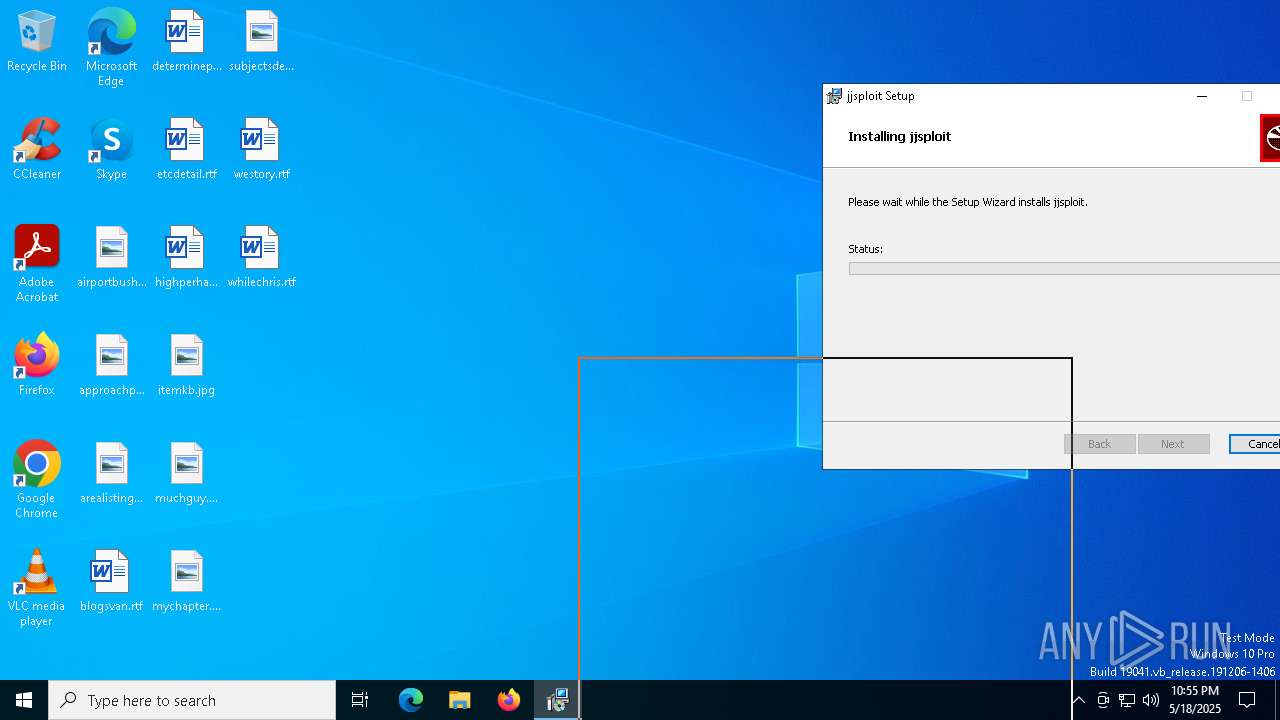This screenshot has width=1280, height=720.
Task: Click the Status: label
Action: [x=865, y=249]
